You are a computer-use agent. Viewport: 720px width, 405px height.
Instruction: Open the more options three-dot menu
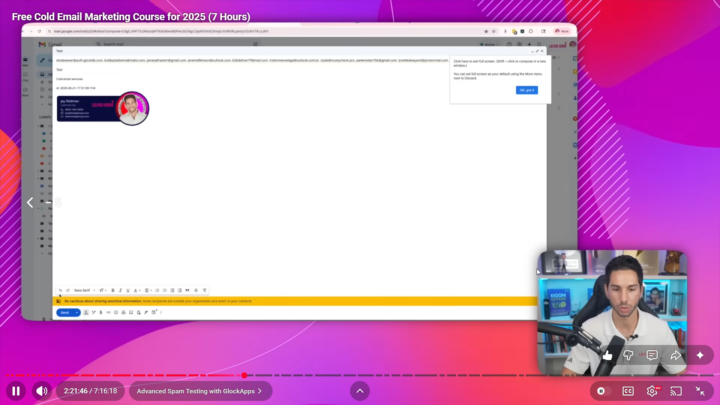[x=161, y=313]
